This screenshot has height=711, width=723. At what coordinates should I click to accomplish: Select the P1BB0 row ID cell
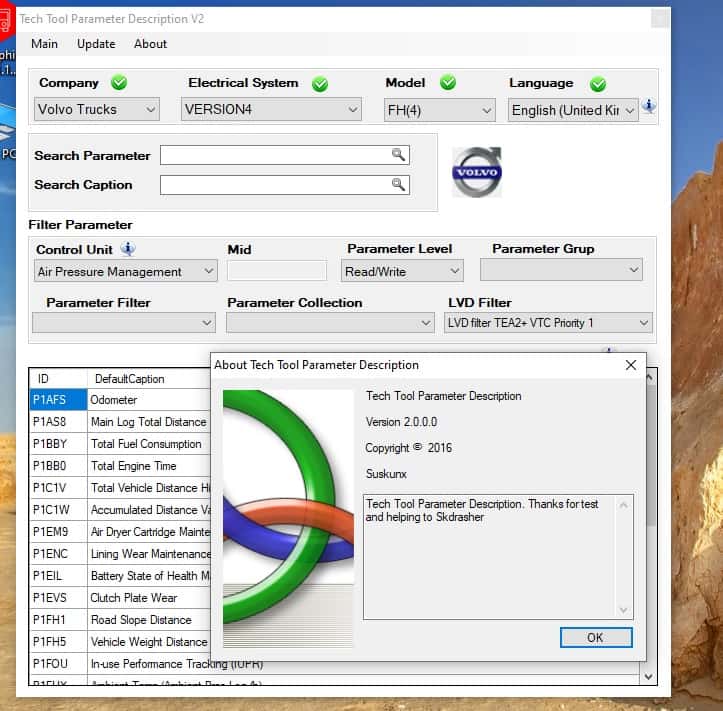point(58,466)
